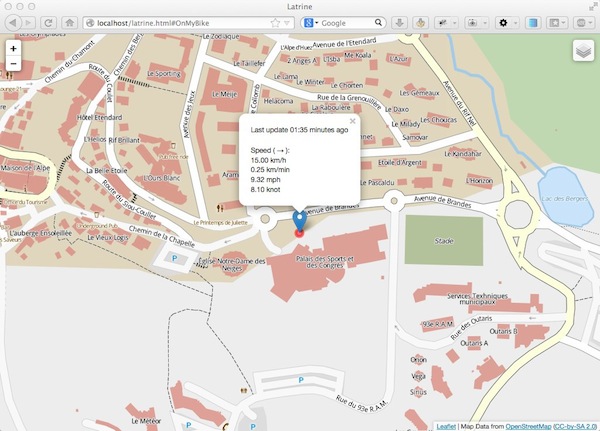Screen dimensions: 600x431
Task: Reload the page with the refresh button
Action: pos(48,23)
